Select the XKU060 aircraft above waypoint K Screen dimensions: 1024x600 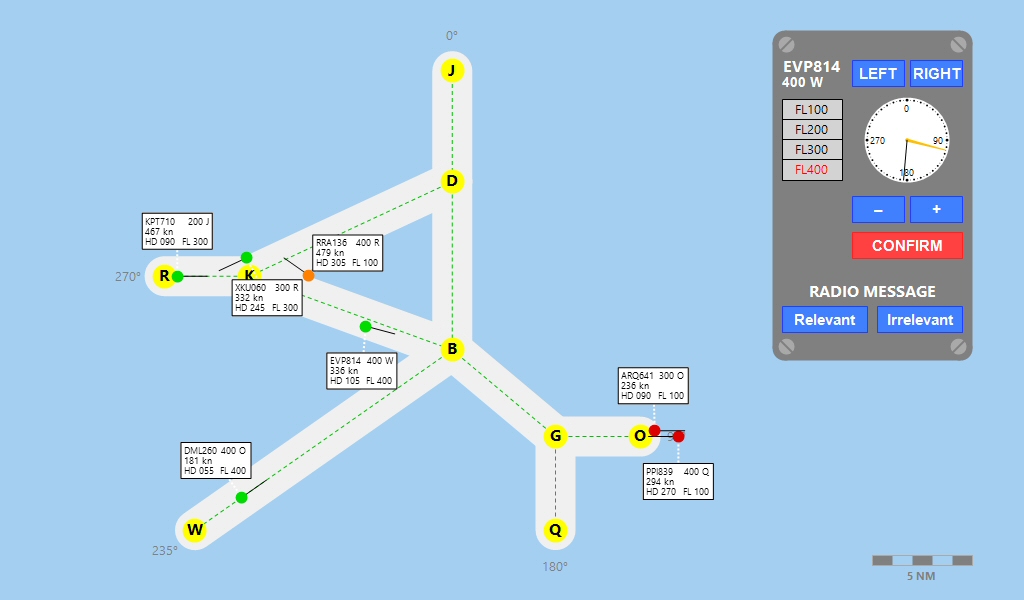247,258
